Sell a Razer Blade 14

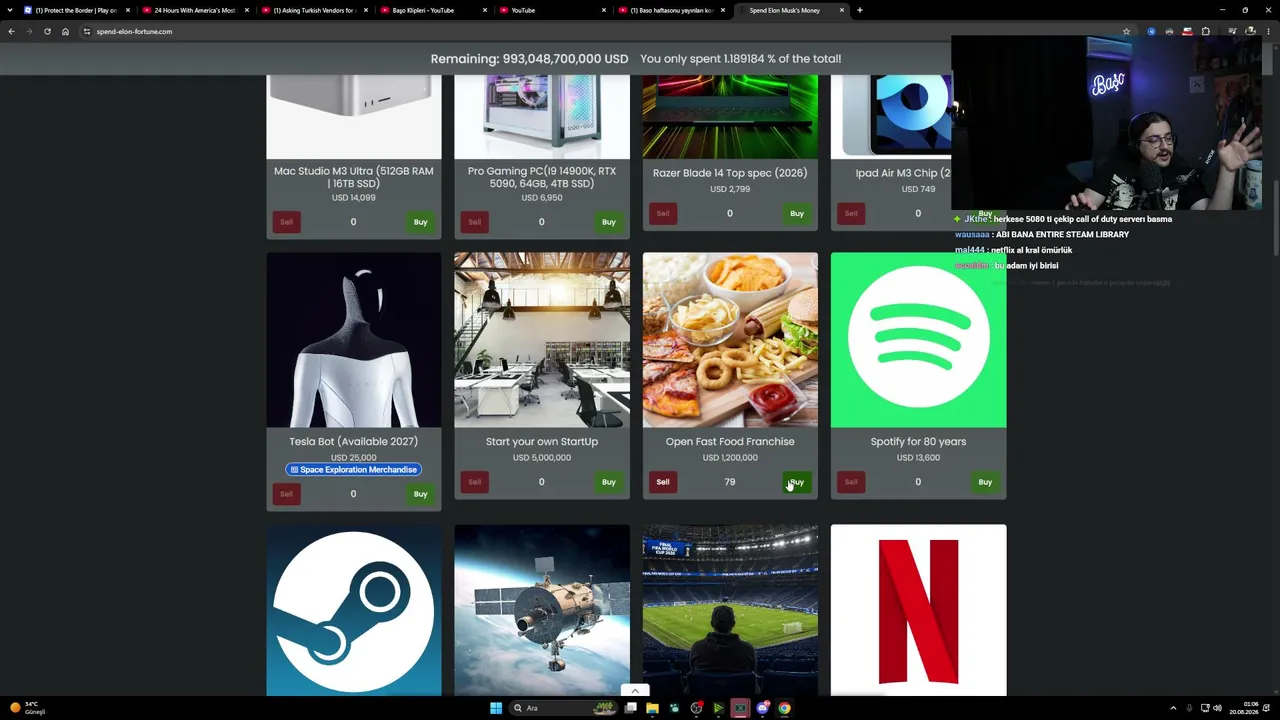pyautogui.click(x=662, y=213)
